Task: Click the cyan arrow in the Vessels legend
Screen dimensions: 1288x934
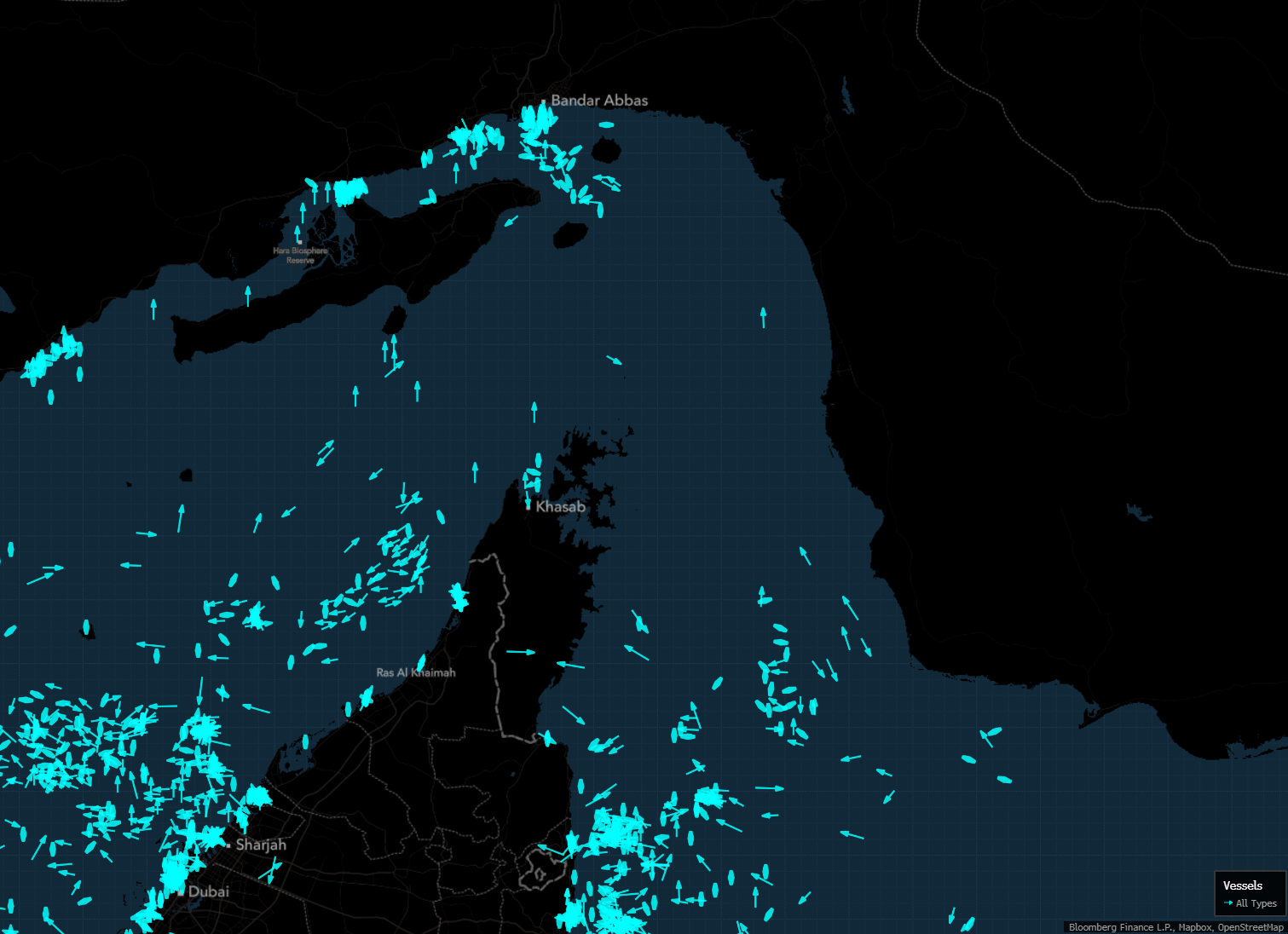Action: pyautogui.click(x=1228, y=903)
